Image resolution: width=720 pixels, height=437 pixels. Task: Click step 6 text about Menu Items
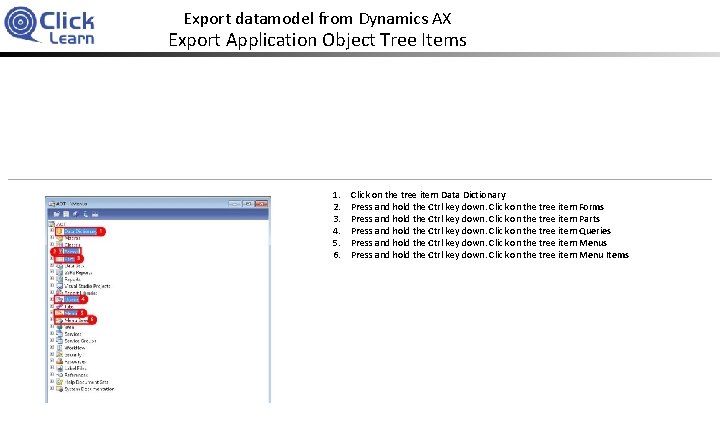(490, 255)
